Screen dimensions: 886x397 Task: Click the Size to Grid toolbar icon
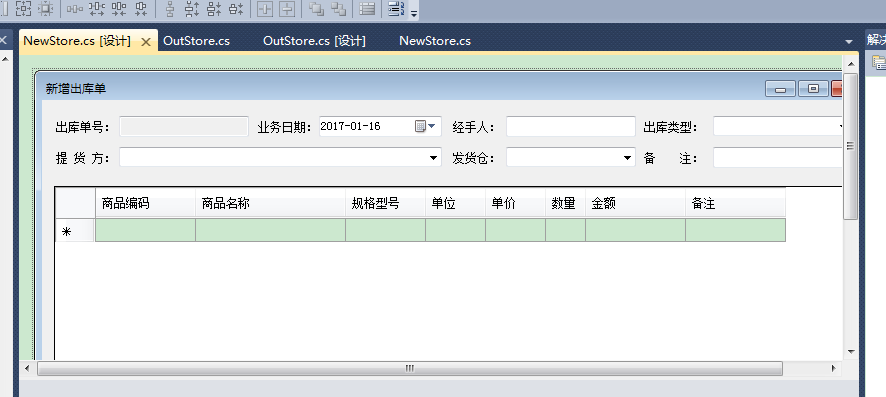click(45, 8)
